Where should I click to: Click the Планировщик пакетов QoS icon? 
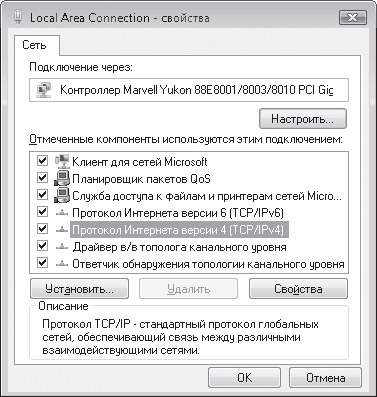pos(62,178)
